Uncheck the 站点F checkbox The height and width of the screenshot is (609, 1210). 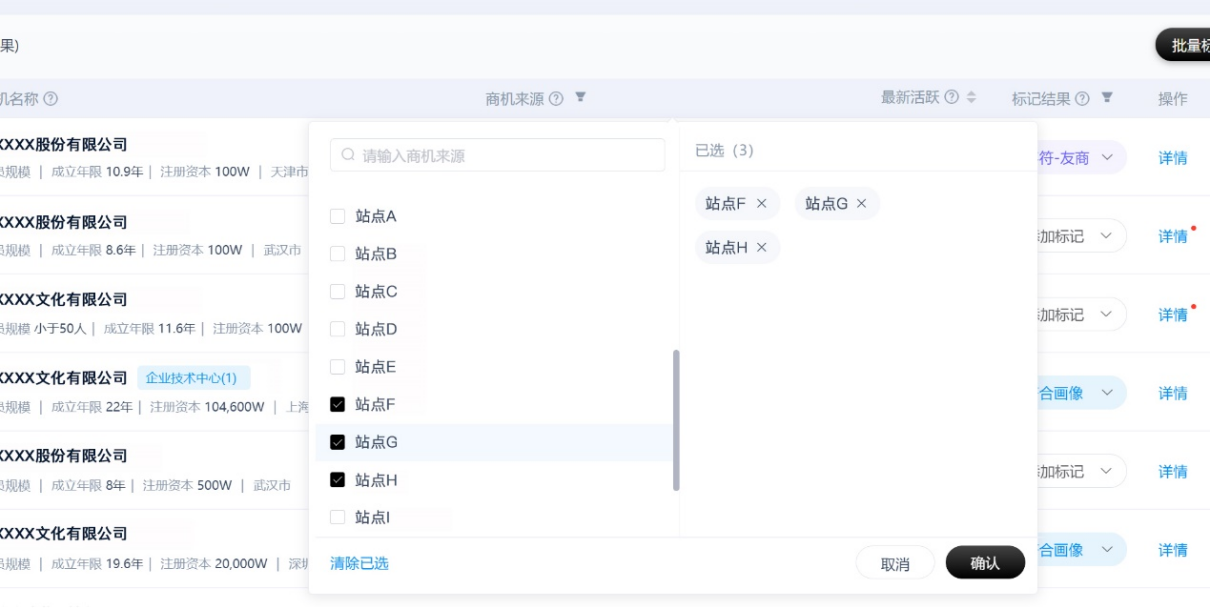point(338,405)
